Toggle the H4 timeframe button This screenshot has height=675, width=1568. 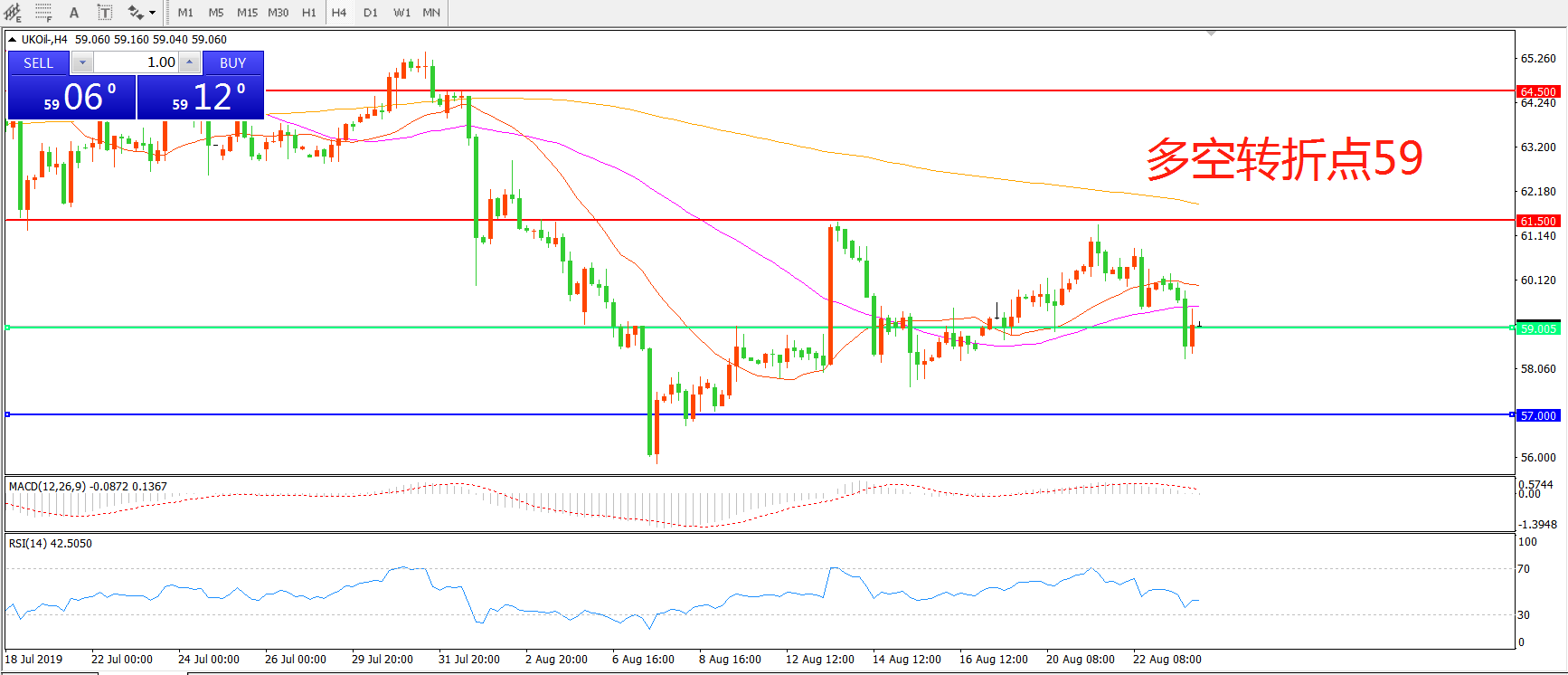339,13
